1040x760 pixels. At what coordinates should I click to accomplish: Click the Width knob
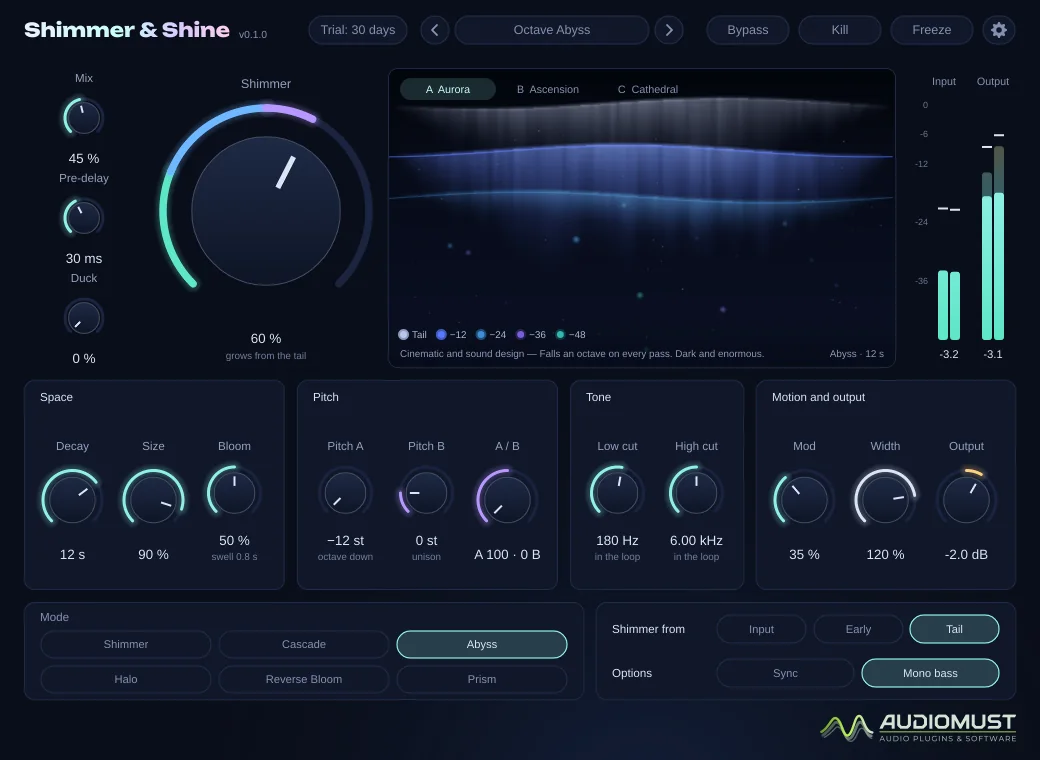coord(885,499)
